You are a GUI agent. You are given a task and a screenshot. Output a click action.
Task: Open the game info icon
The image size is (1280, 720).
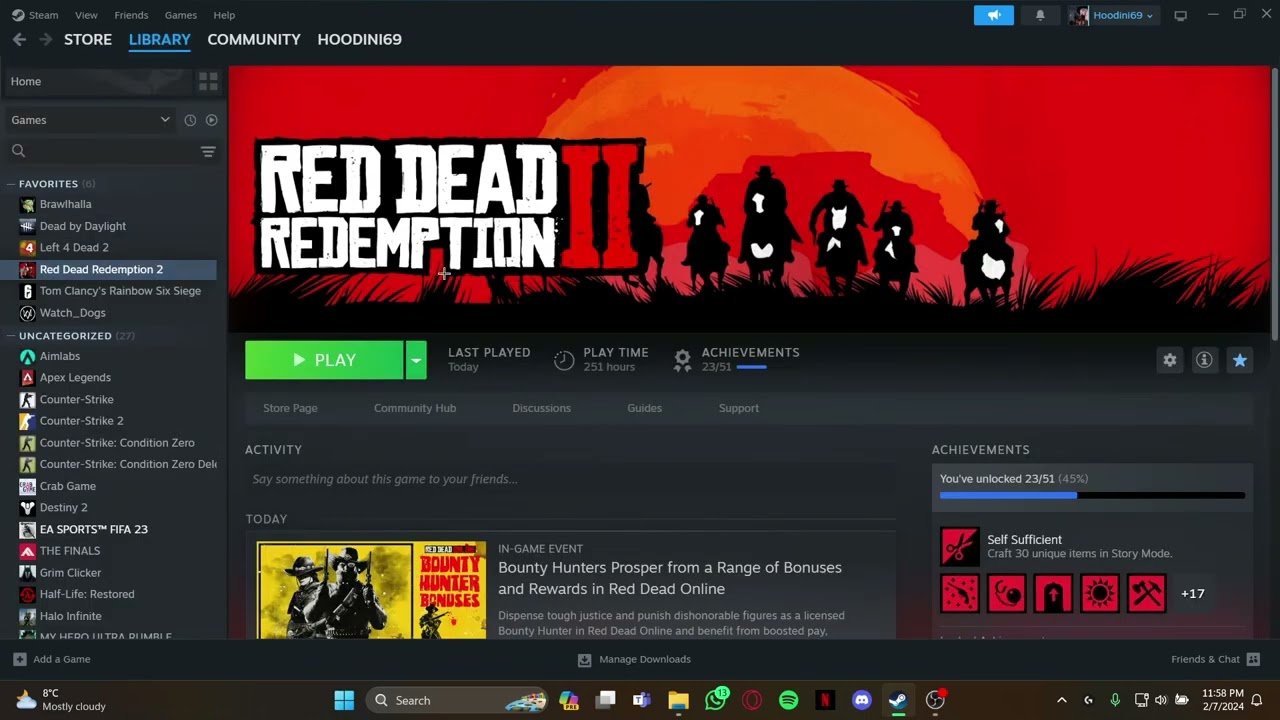1204,360
